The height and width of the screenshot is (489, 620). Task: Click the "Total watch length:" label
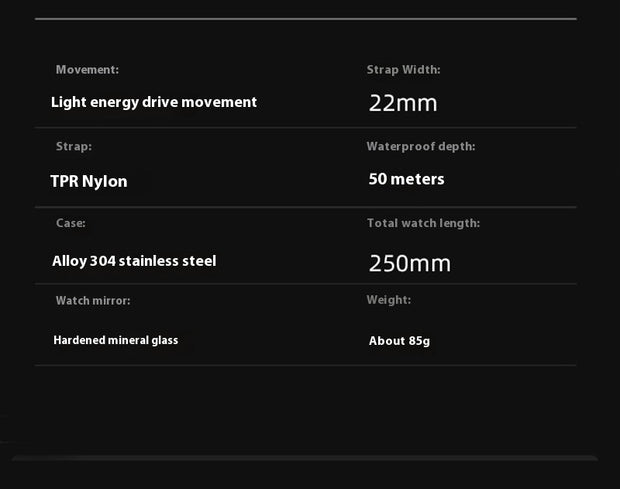[x=423, y=223]
